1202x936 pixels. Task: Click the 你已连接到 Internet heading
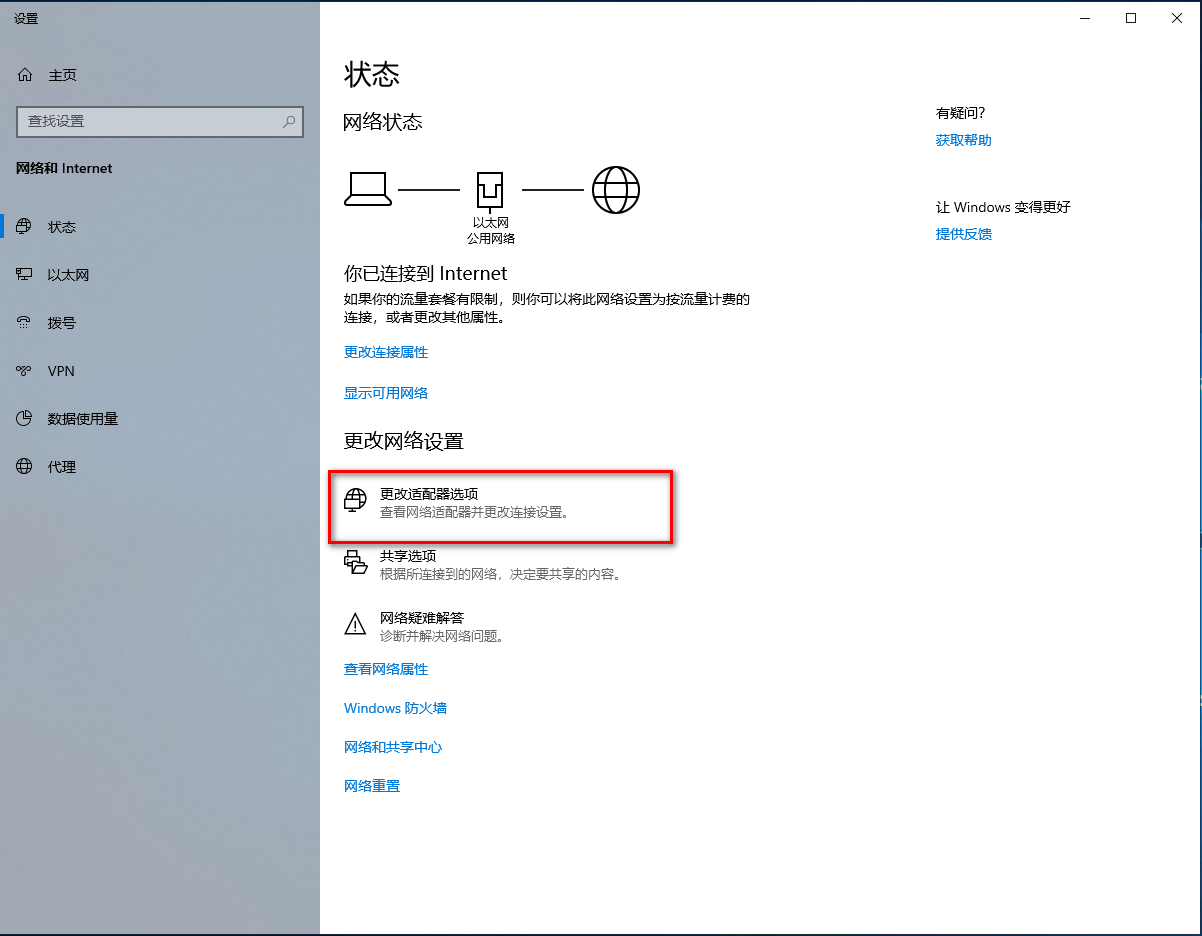click(426, 273)
